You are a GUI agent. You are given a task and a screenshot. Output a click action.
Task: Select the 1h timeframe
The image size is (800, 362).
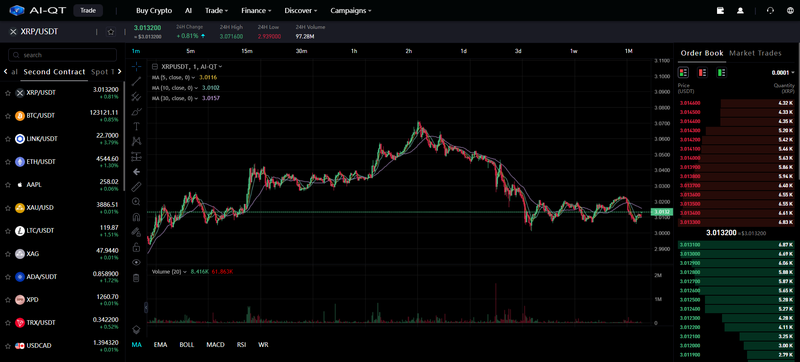click(354, 51)
